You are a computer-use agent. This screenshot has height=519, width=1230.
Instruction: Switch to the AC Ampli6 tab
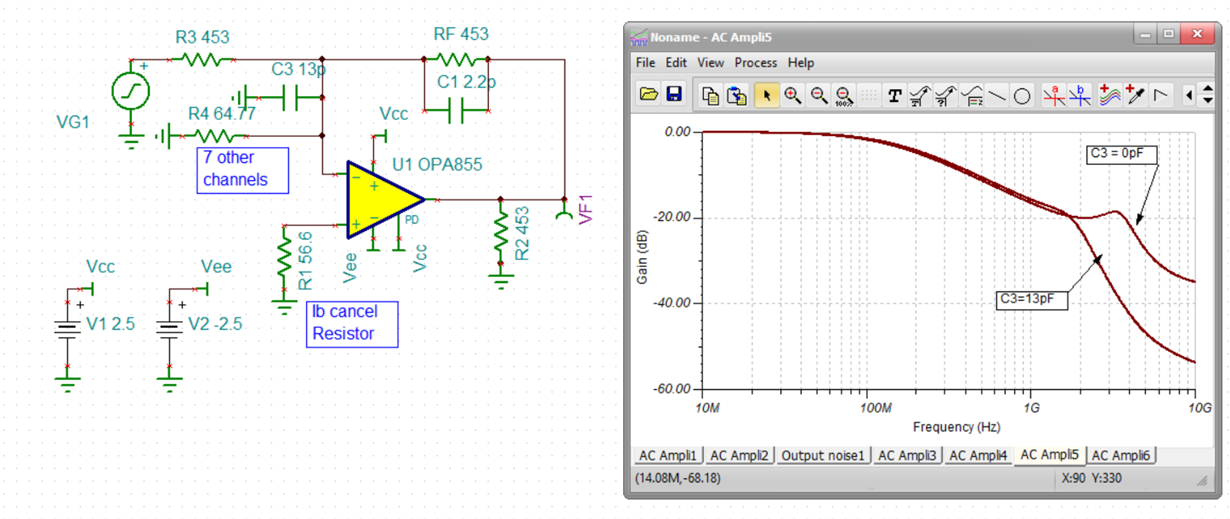pyautogui.click(x=1122, y=455)
